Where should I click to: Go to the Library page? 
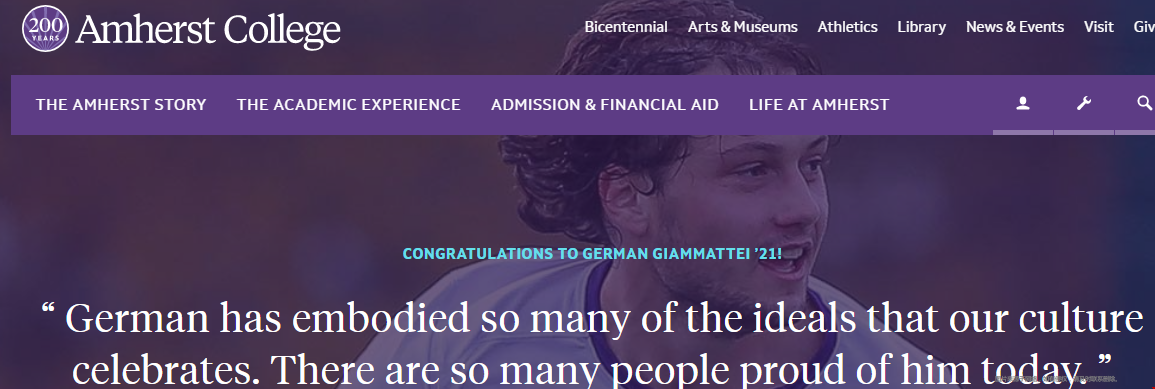coord(921,27)
